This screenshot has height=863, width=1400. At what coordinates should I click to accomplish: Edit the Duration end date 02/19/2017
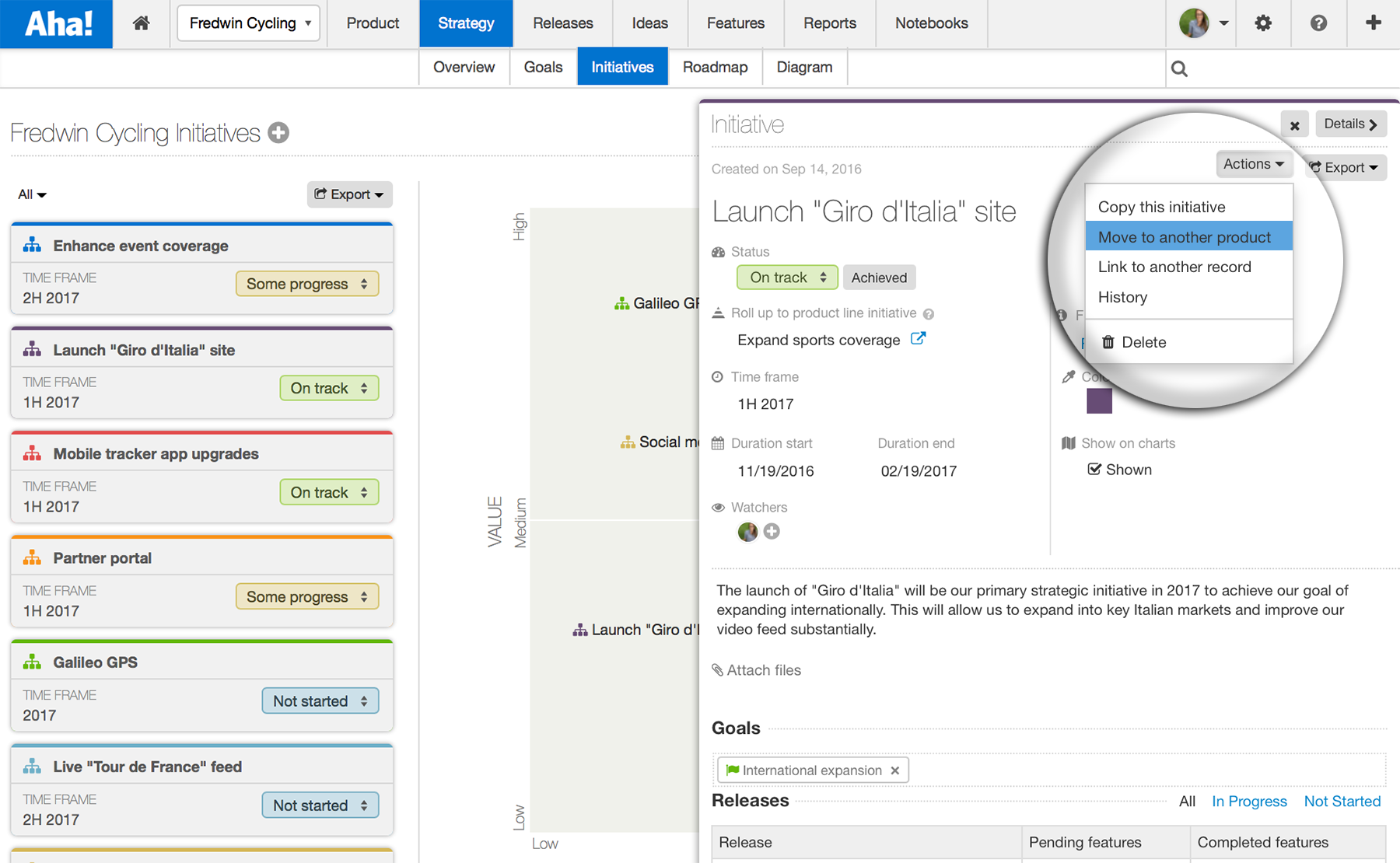tap(919, 470)
